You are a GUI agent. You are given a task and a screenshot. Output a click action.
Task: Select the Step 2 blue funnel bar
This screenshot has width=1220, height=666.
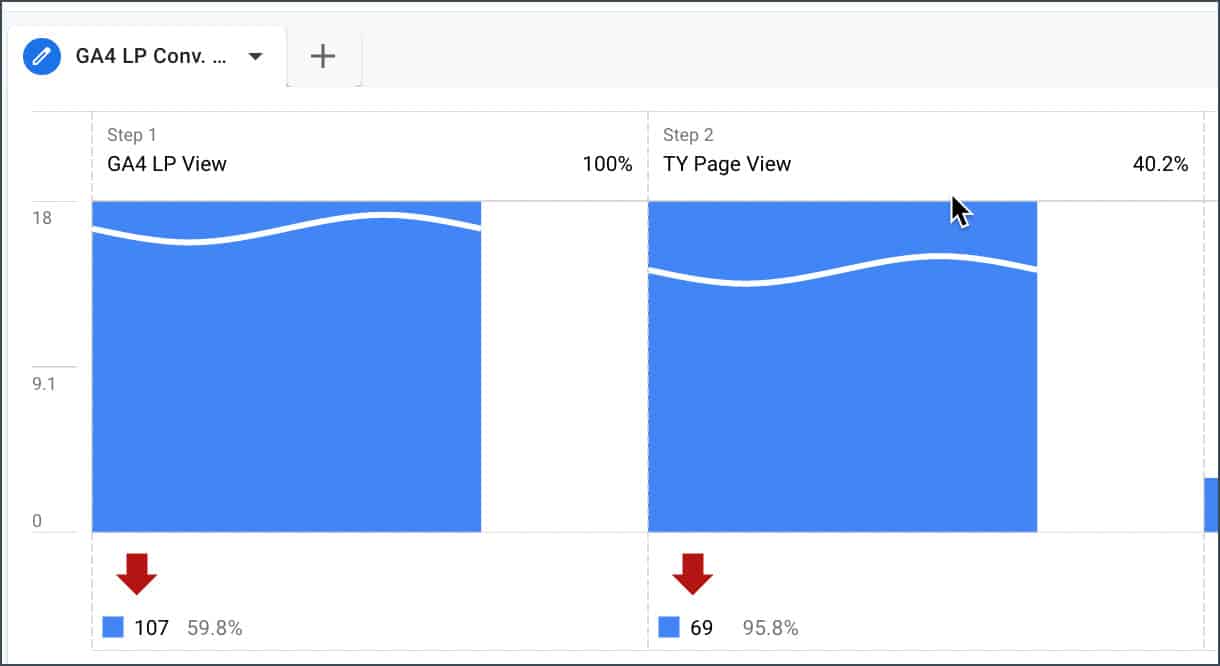coord(842,400)
